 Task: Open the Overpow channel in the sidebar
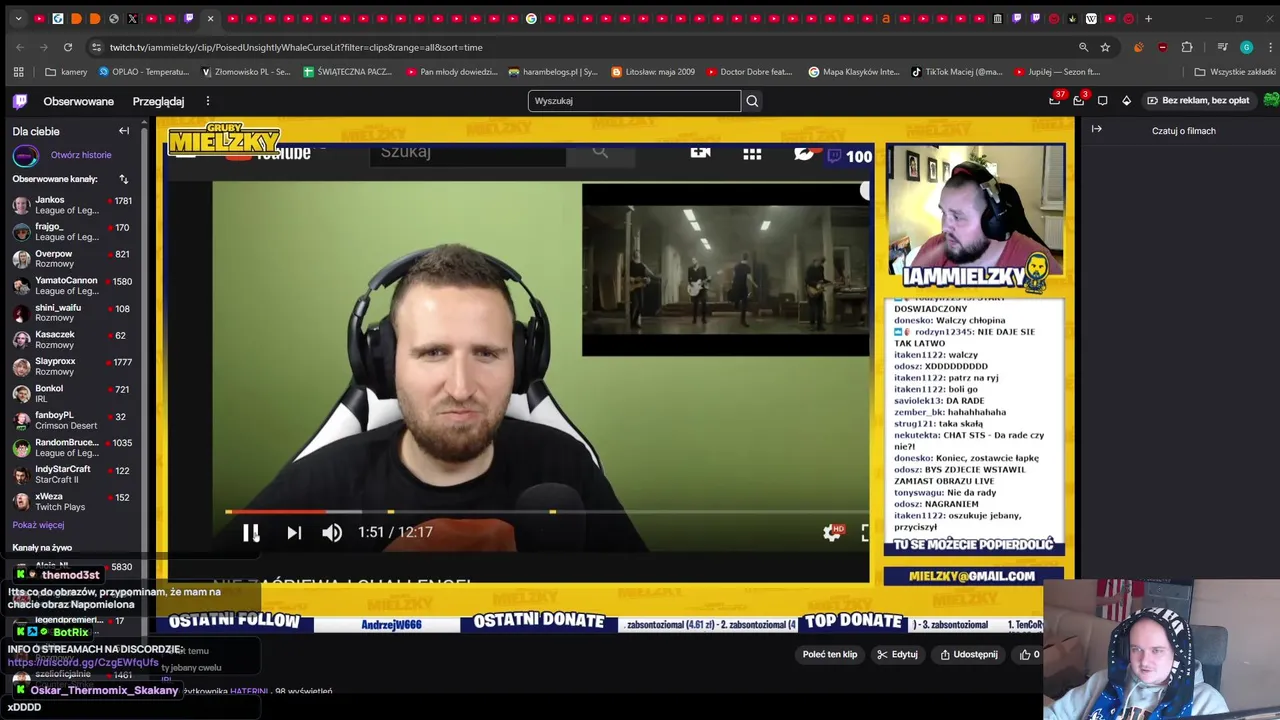pos(72,259)
